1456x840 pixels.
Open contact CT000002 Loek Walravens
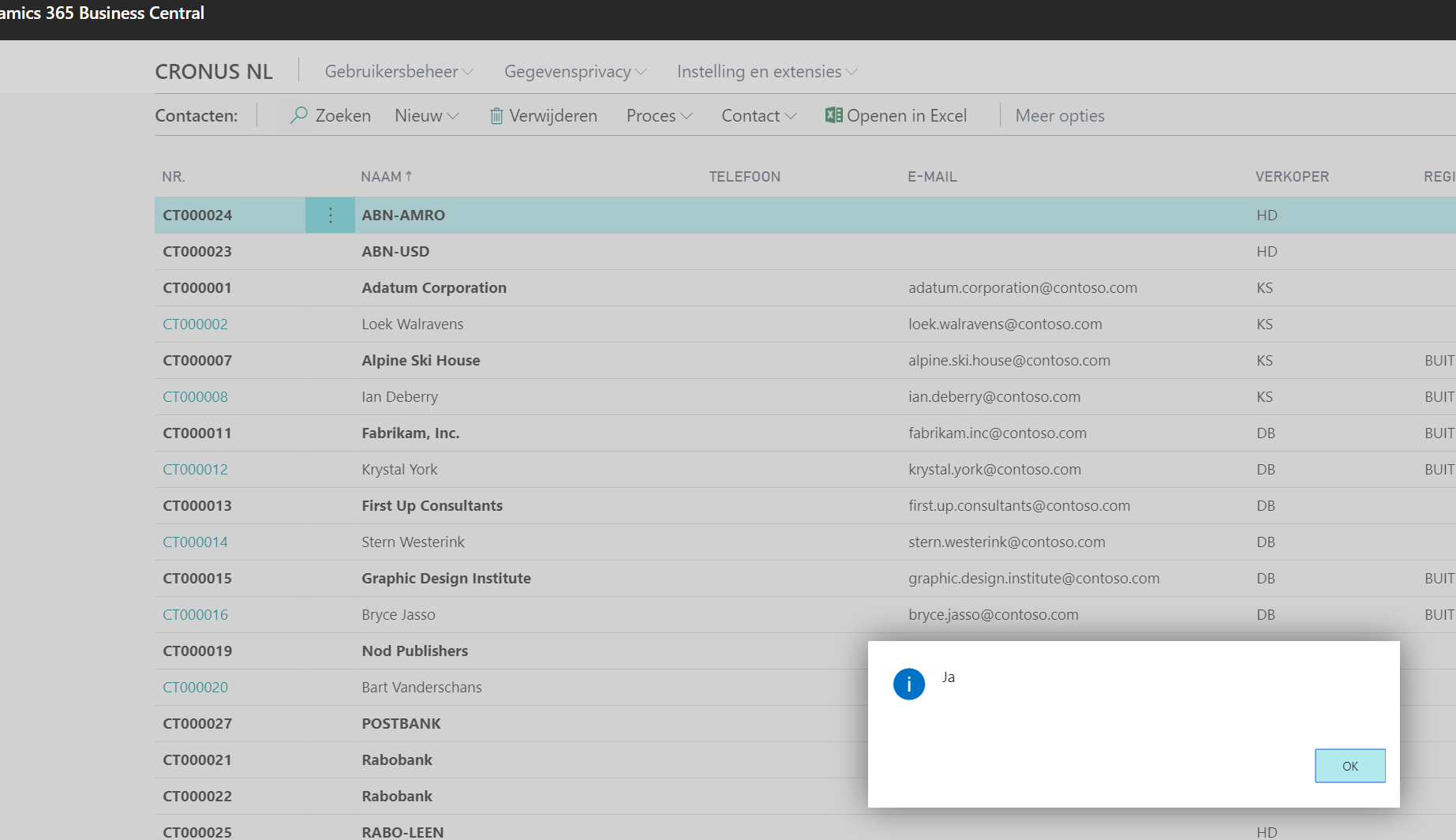(x=195, y=324)
